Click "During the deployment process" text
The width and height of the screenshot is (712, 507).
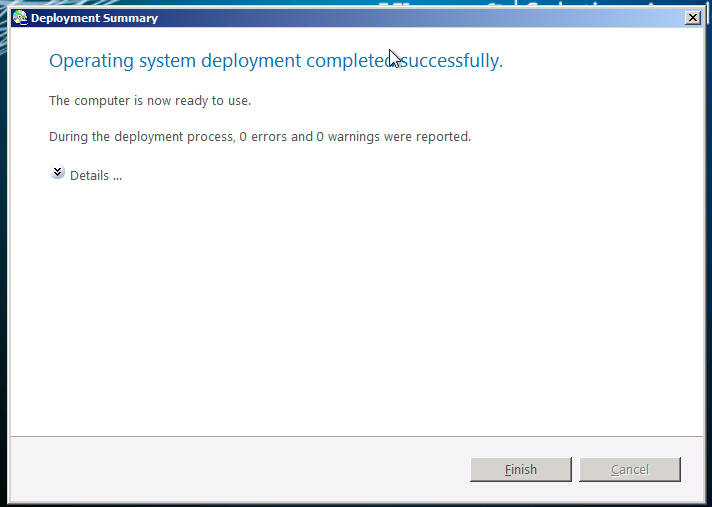(x=141, y=137)
